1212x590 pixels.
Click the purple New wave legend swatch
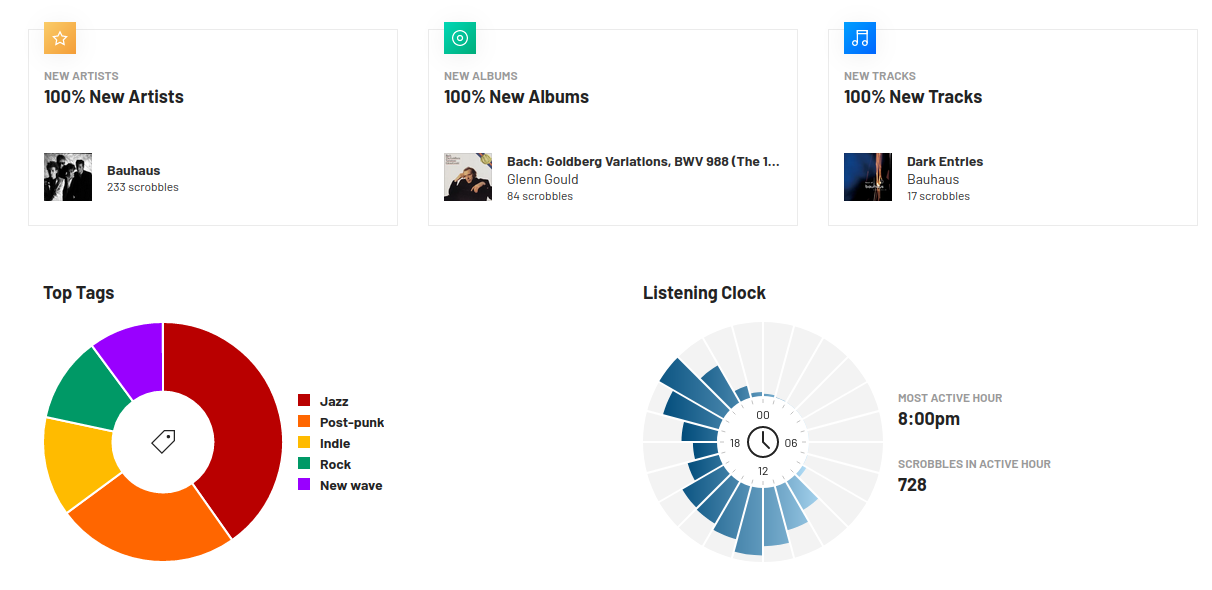(304, 485)
